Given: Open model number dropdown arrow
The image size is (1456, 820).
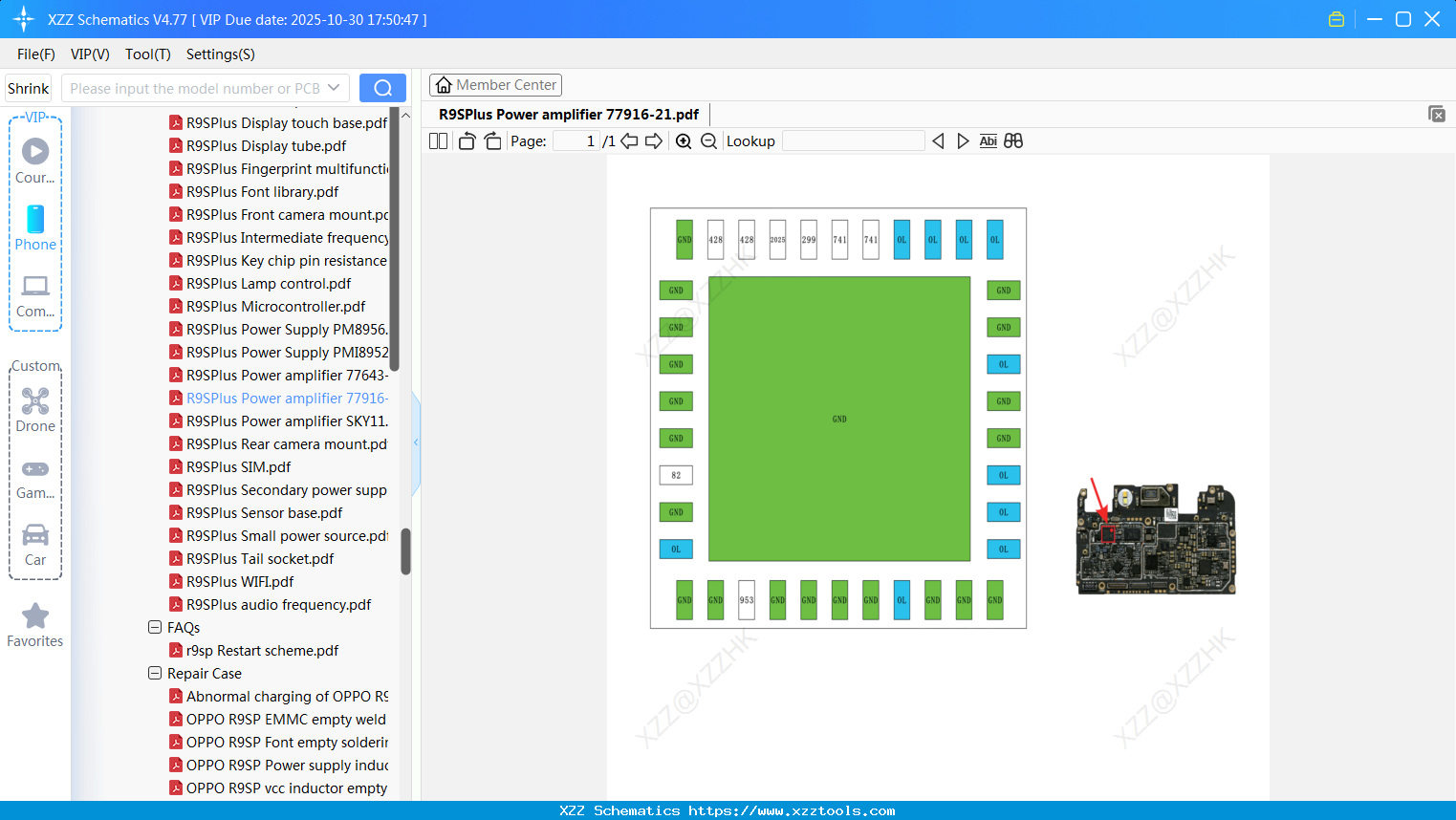Looking at the screenshot, I should click(334, 88).
